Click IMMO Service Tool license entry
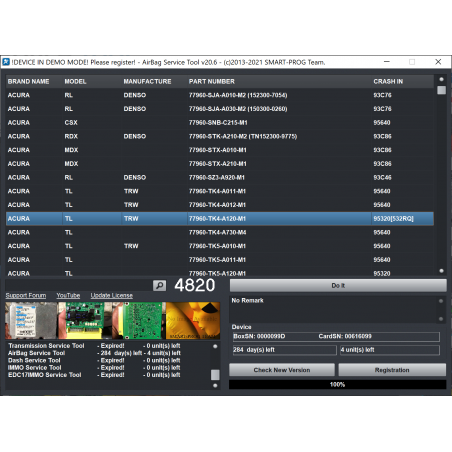Image resolution: width=452 pixels, height=452 pixels. (x=94, y=368)
